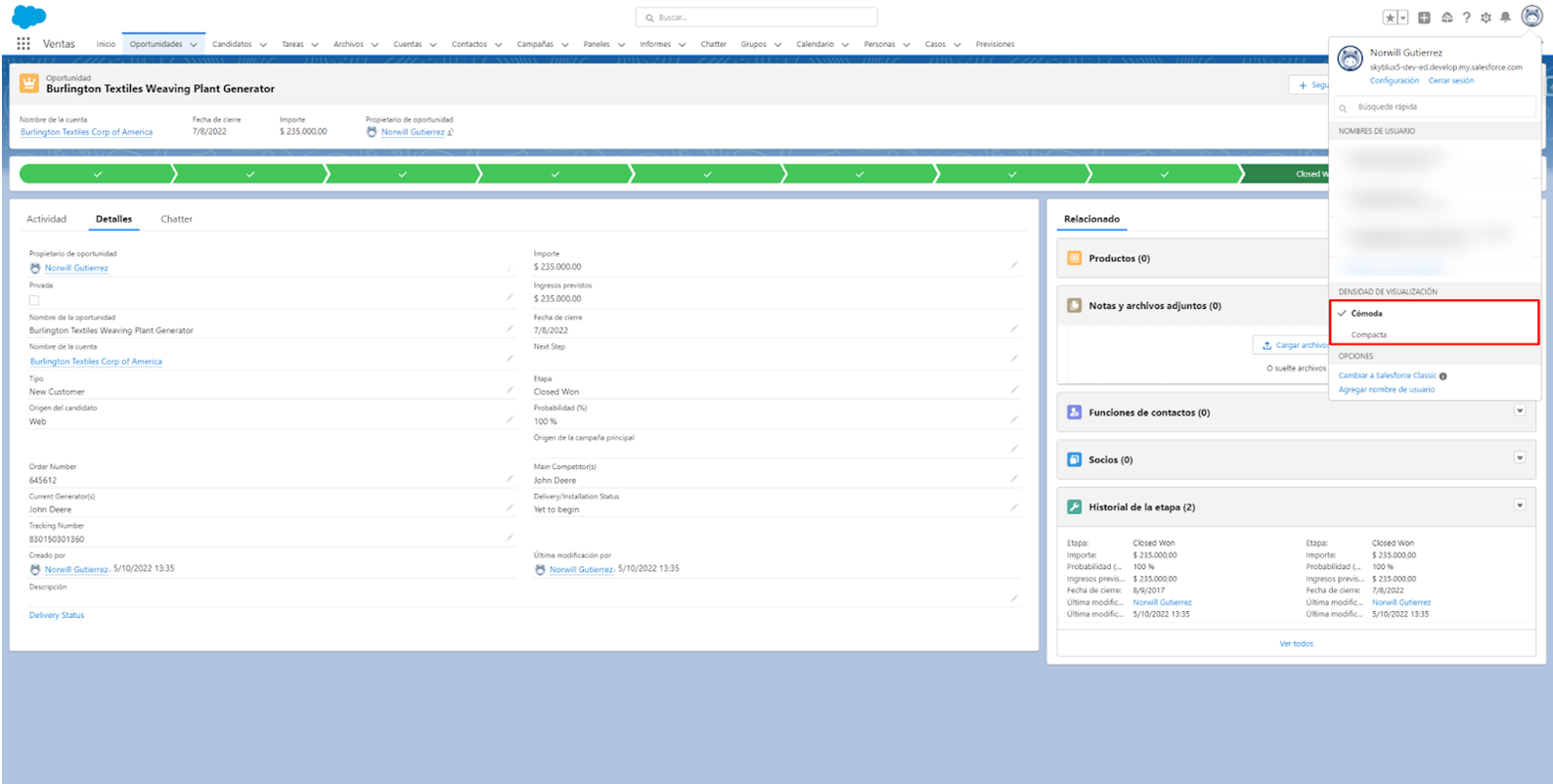1553x784 pixels.
Task: Open the help question mark icon
Action: [1466, 18]
